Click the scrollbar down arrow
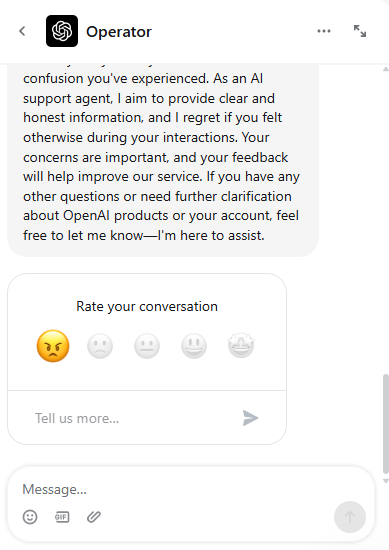Viewport: 389px width, 550px height. click(x=386, y=481)
